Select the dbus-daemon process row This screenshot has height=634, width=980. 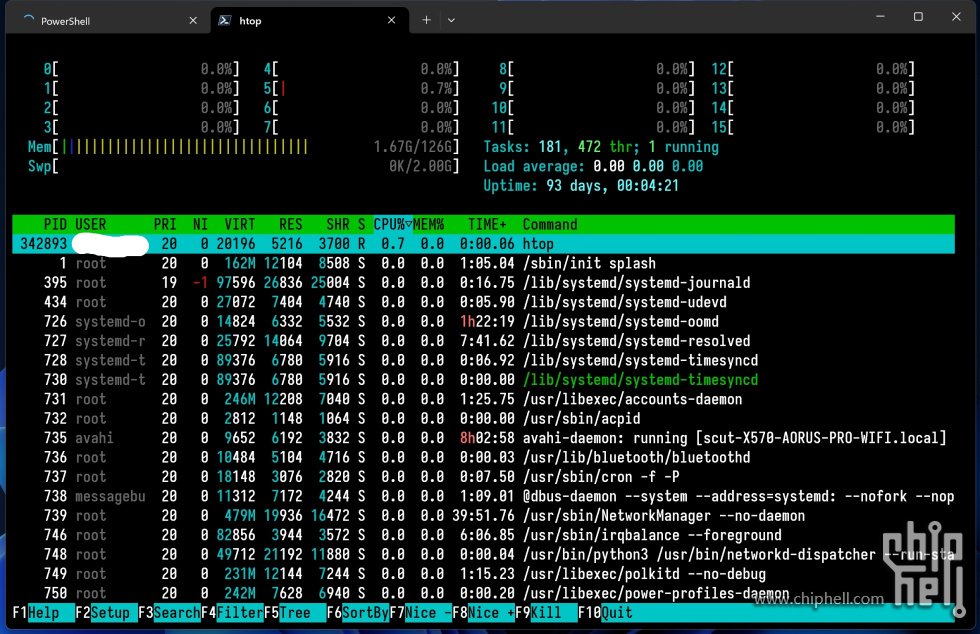click(483, 496)
